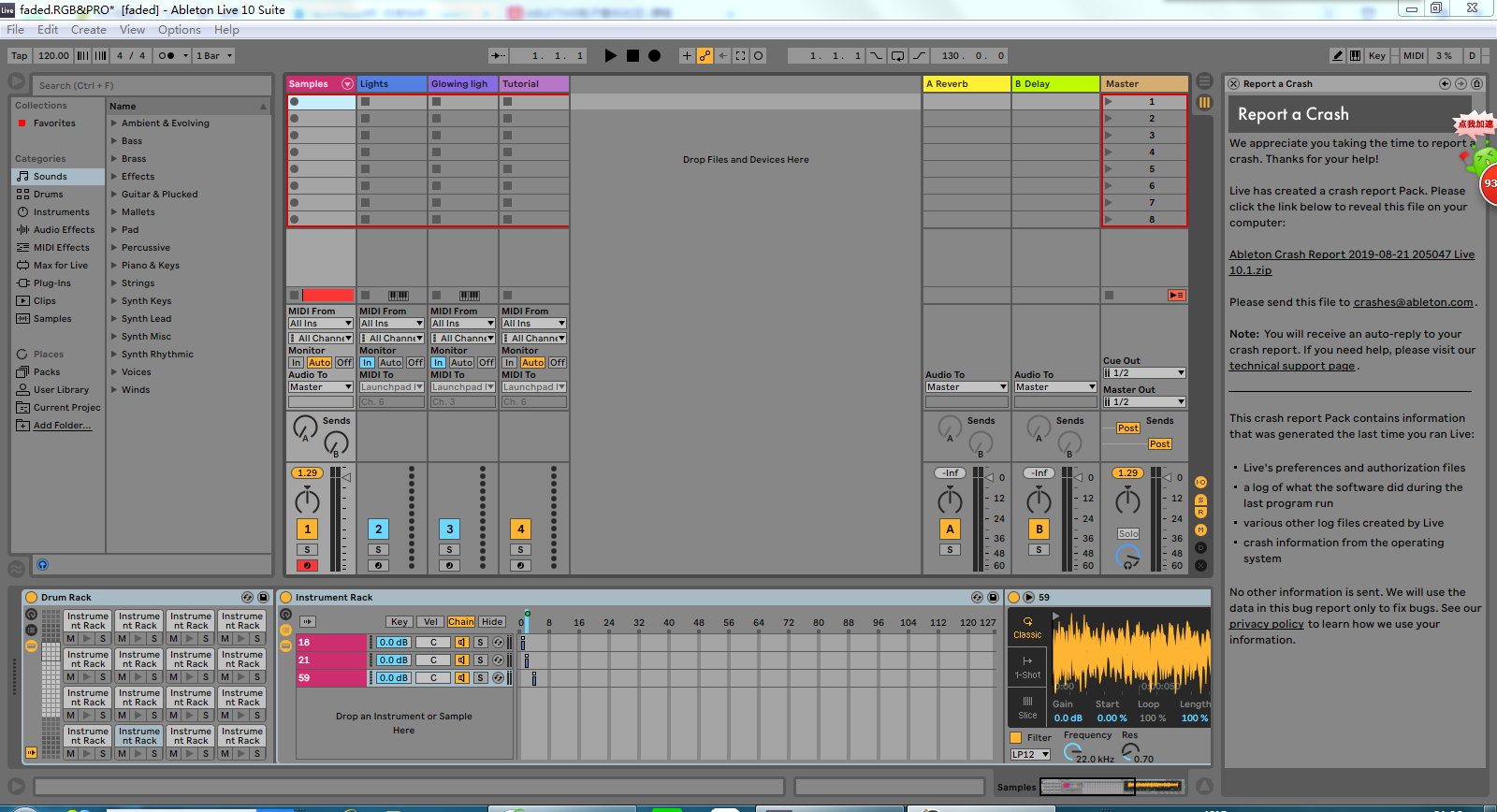Open the global quantization 1 Bar menu
This screenshot has height=812, width=1497.
(x=214, y=56)
